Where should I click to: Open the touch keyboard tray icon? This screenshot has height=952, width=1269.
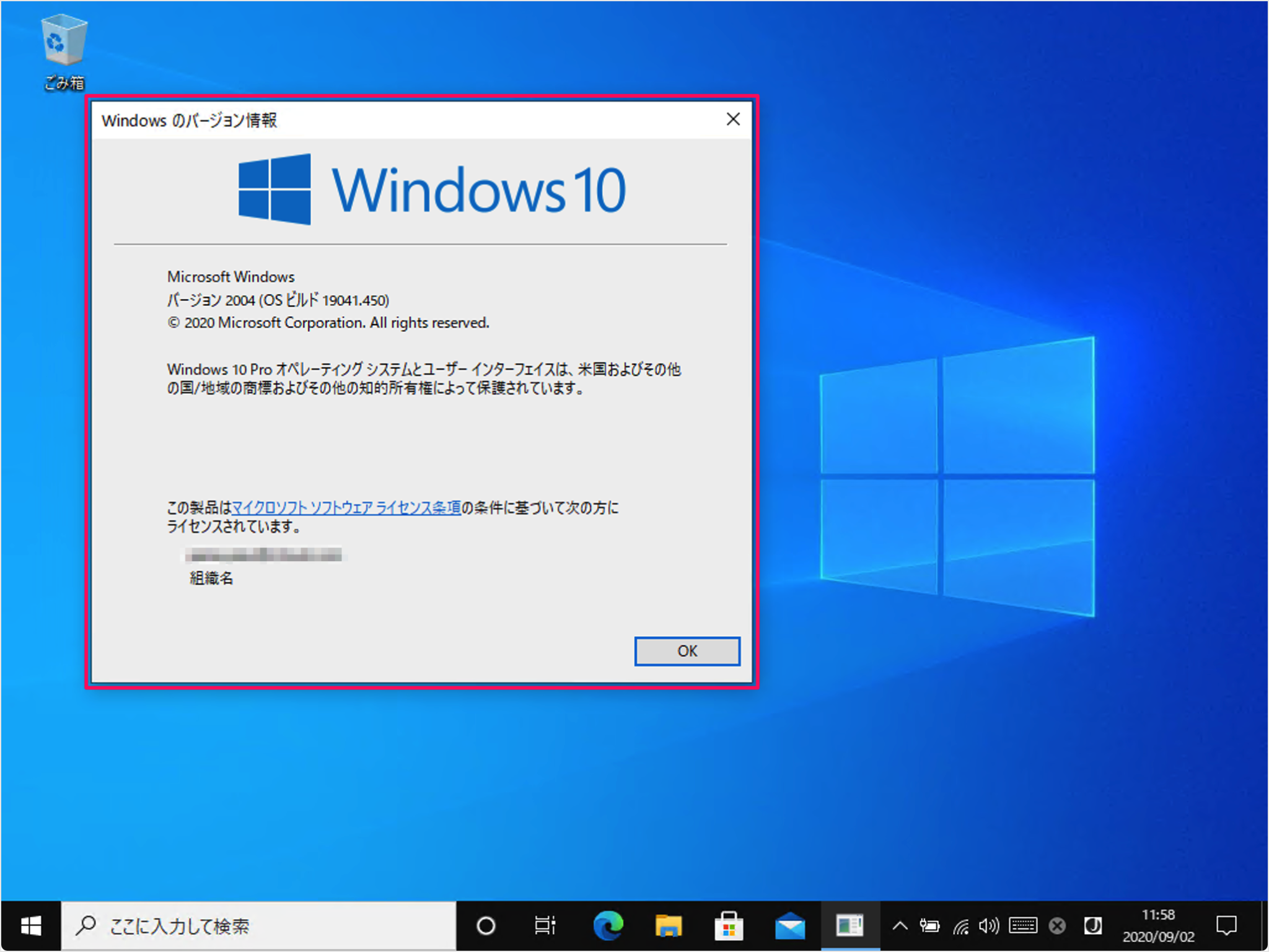pyautogui.click(x=1022, y=926)
